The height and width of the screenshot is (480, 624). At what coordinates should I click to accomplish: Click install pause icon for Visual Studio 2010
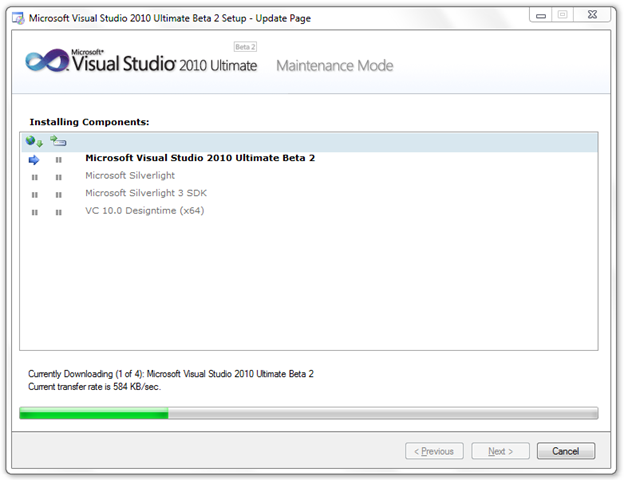tap(58, 160)
